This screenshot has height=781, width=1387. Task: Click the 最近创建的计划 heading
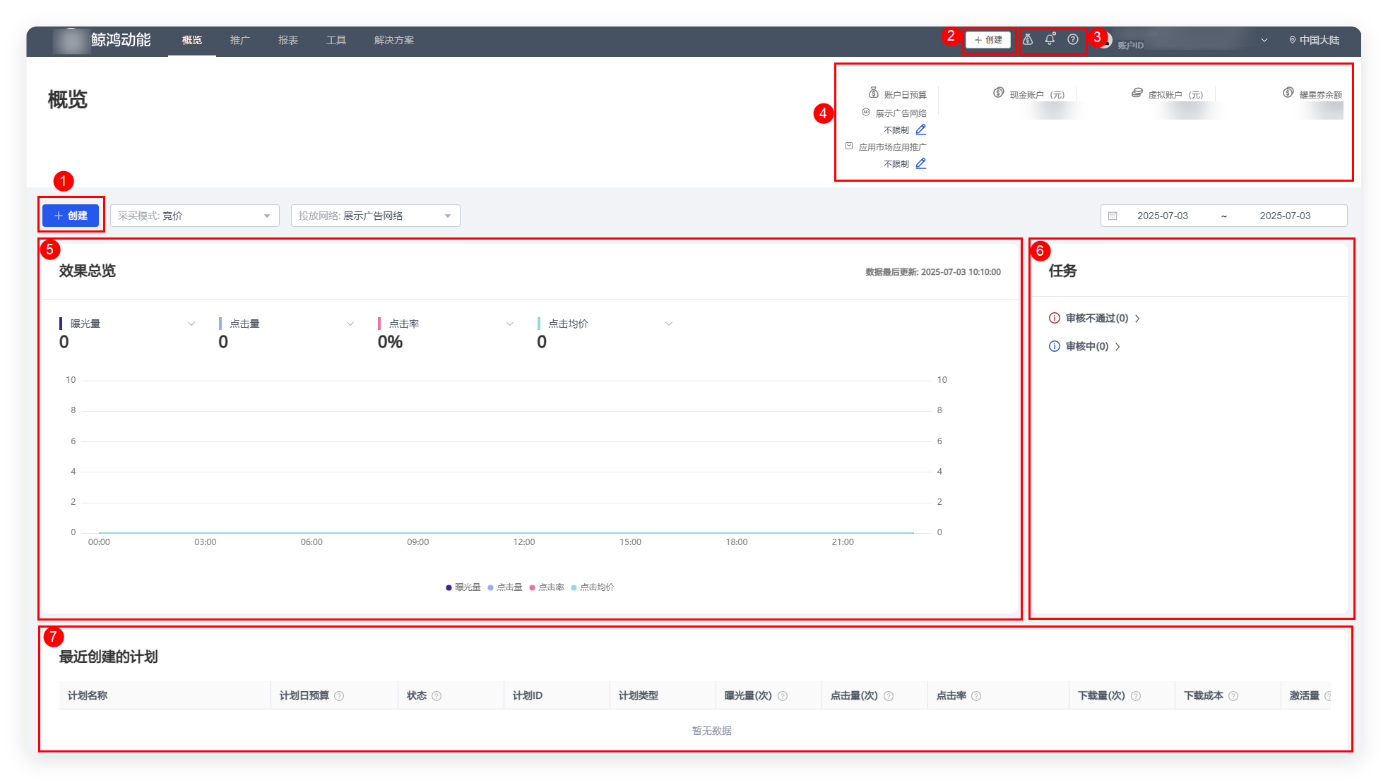tap(109, 657)
